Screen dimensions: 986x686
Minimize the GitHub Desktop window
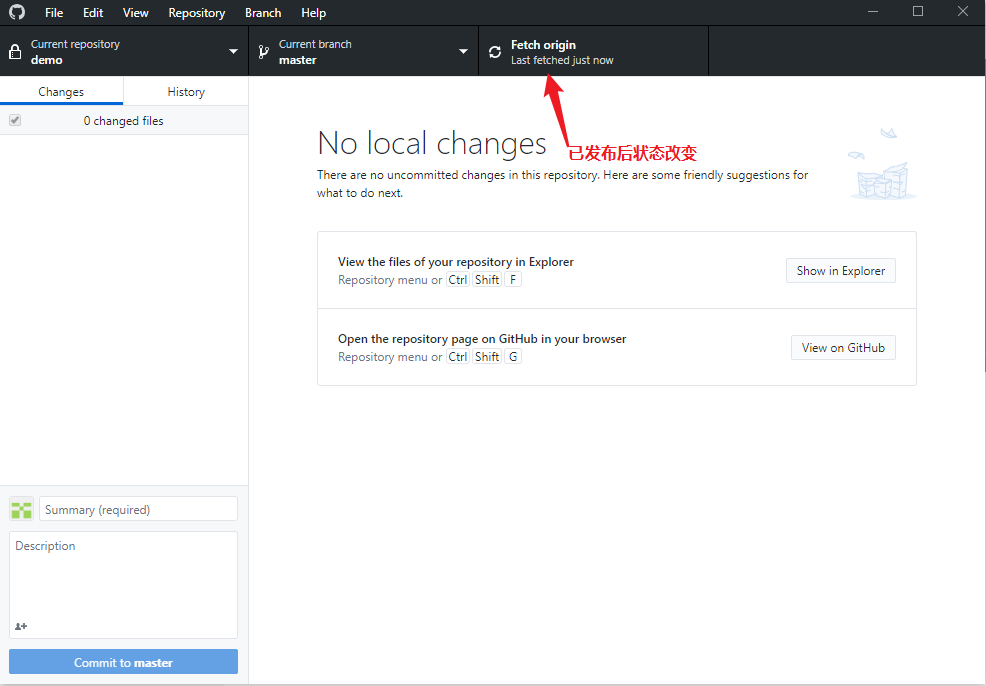point(873,11)
